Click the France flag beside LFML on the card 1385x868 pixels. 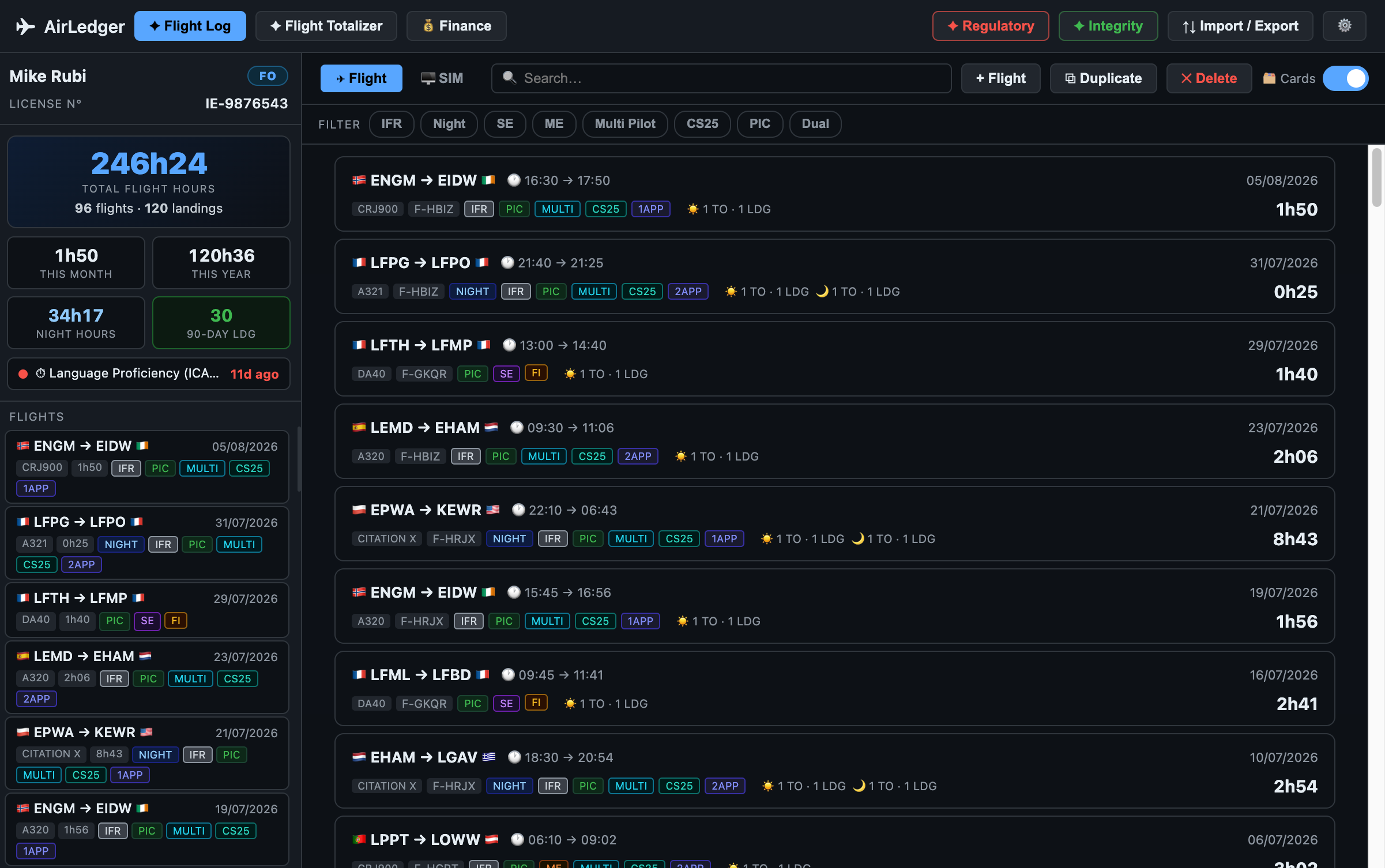pos(359,675)
